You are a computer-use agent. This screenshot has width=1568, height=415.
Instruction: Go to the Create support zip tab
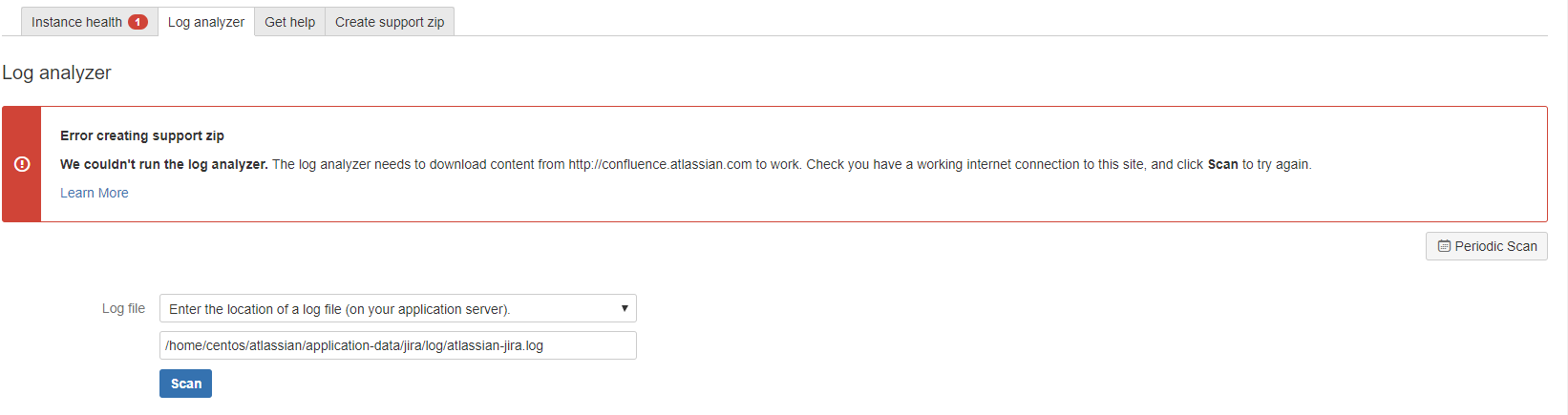[390, 22]
